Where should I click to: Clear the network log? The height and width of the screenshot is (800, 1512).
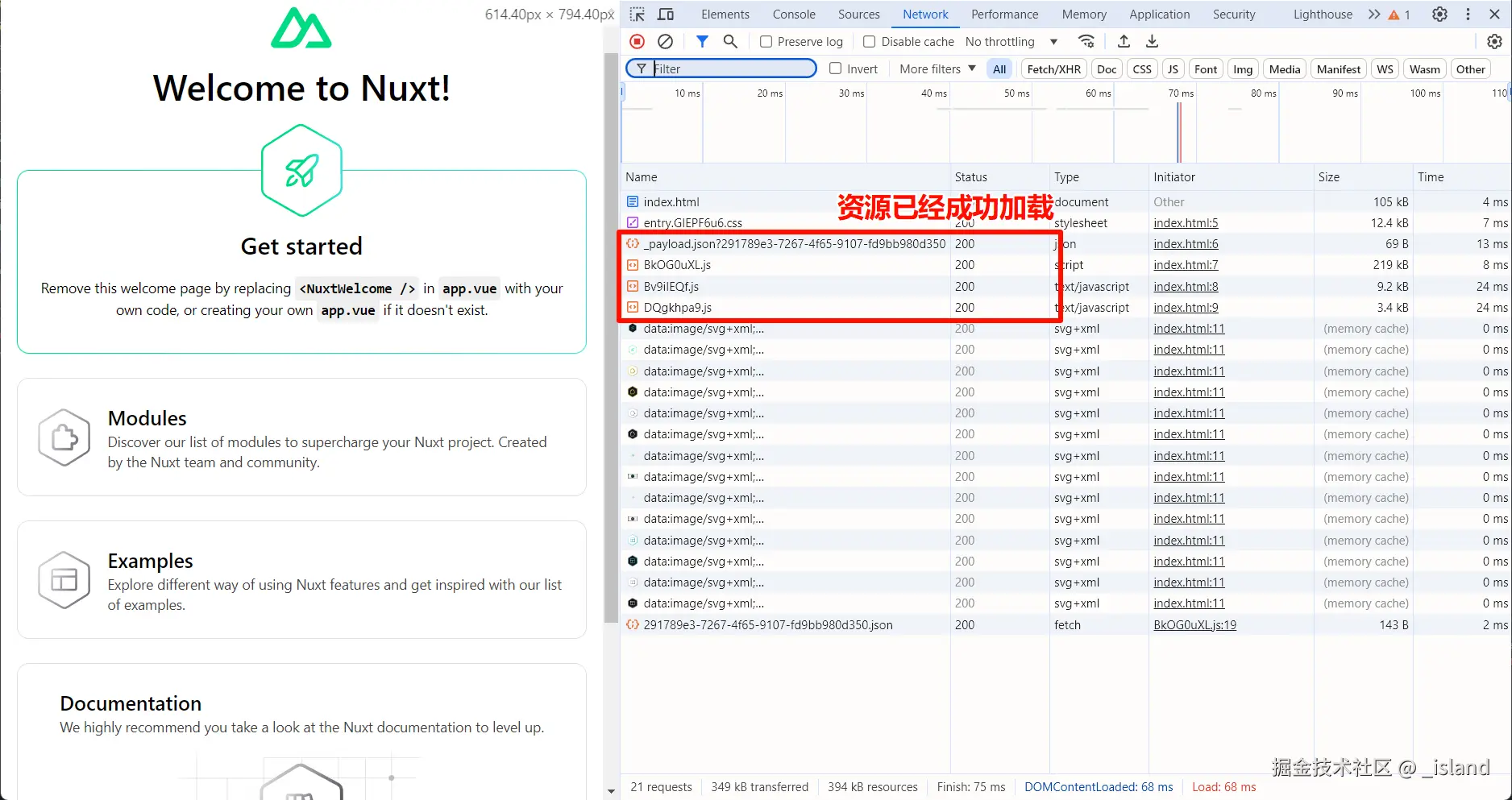point(665,41)
